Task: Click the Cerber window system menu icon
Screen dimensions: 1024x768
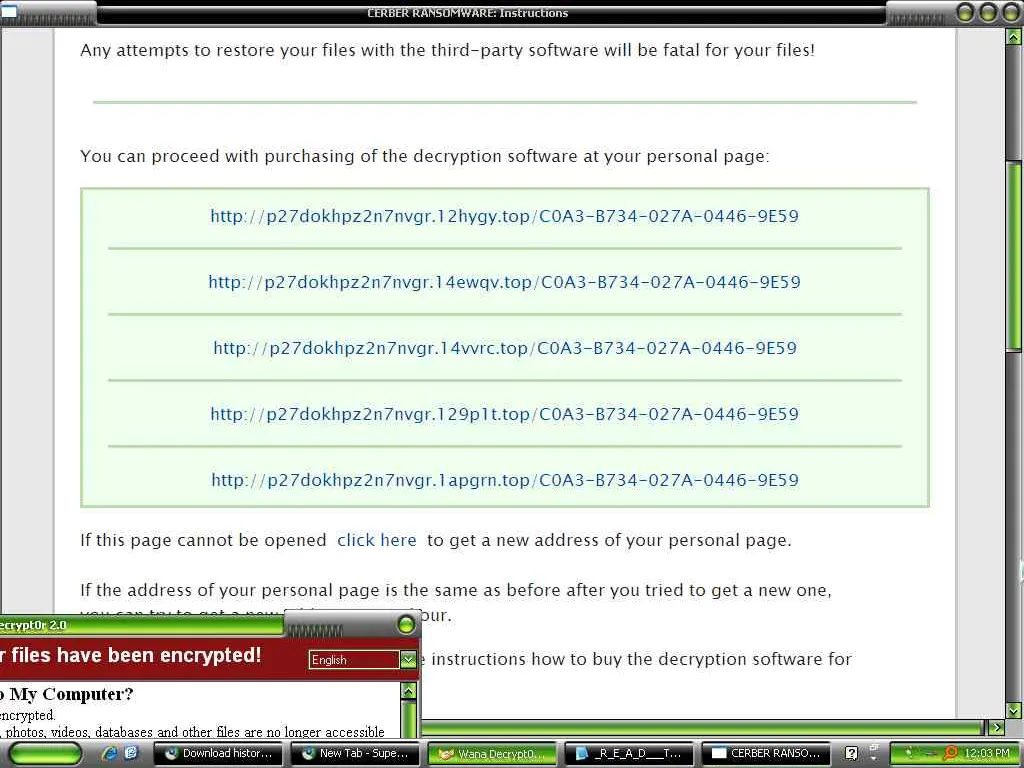Action: (8, 10)
